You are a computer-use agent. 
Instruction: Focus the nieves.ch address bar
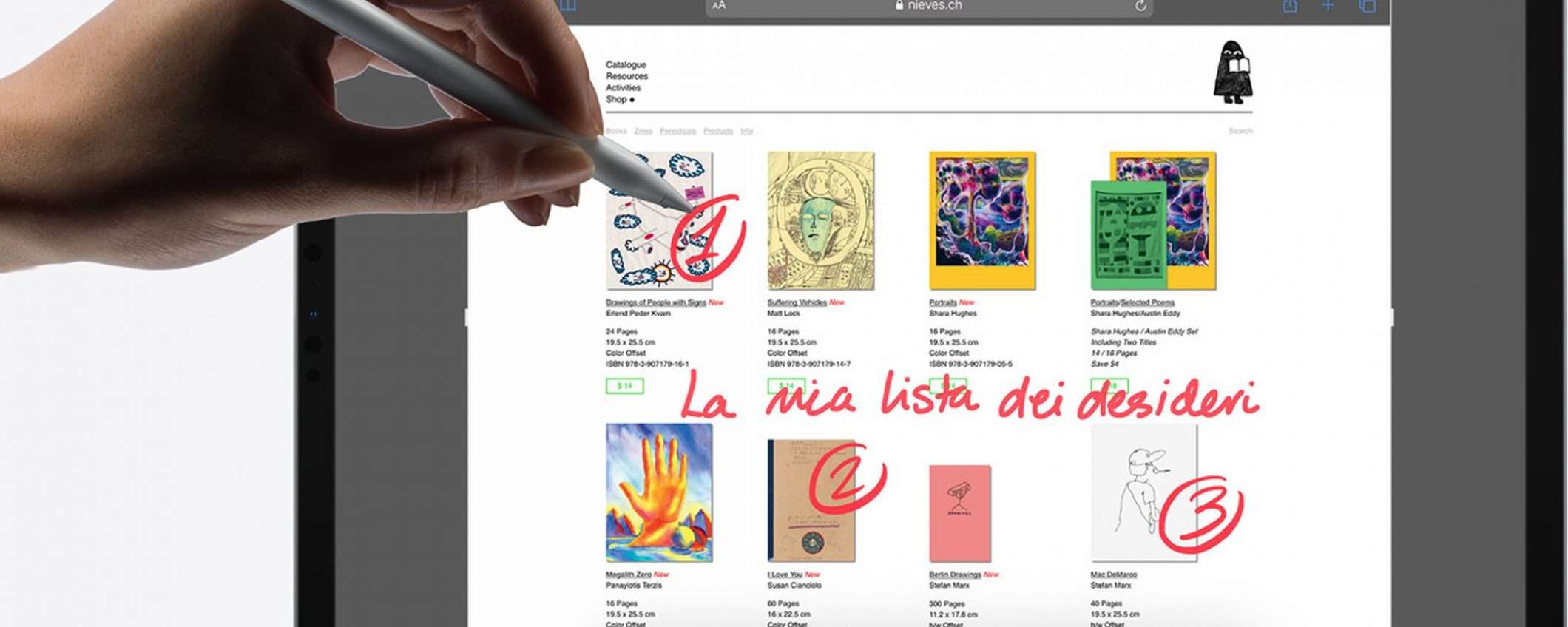click(x=929, y=6)
